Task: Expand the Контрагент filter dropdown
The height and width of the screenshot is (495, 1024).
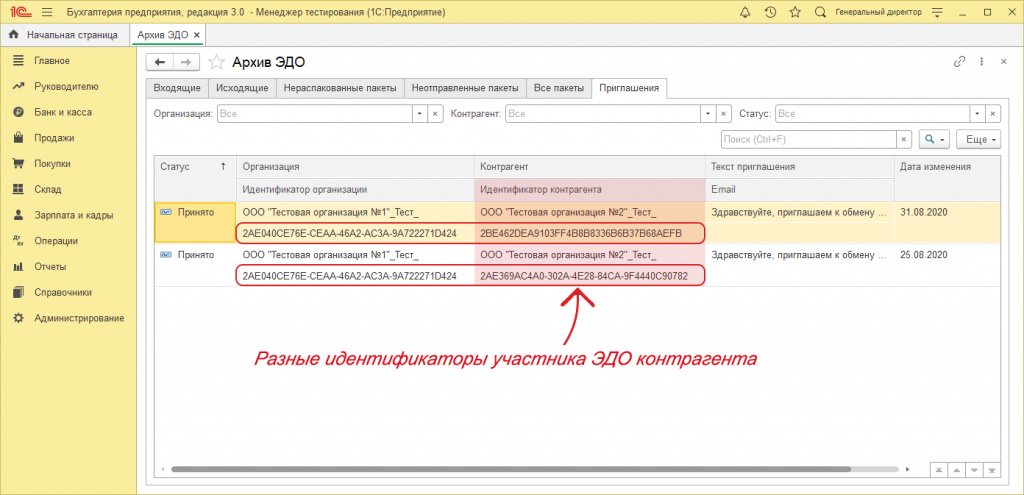Action: 708,114
